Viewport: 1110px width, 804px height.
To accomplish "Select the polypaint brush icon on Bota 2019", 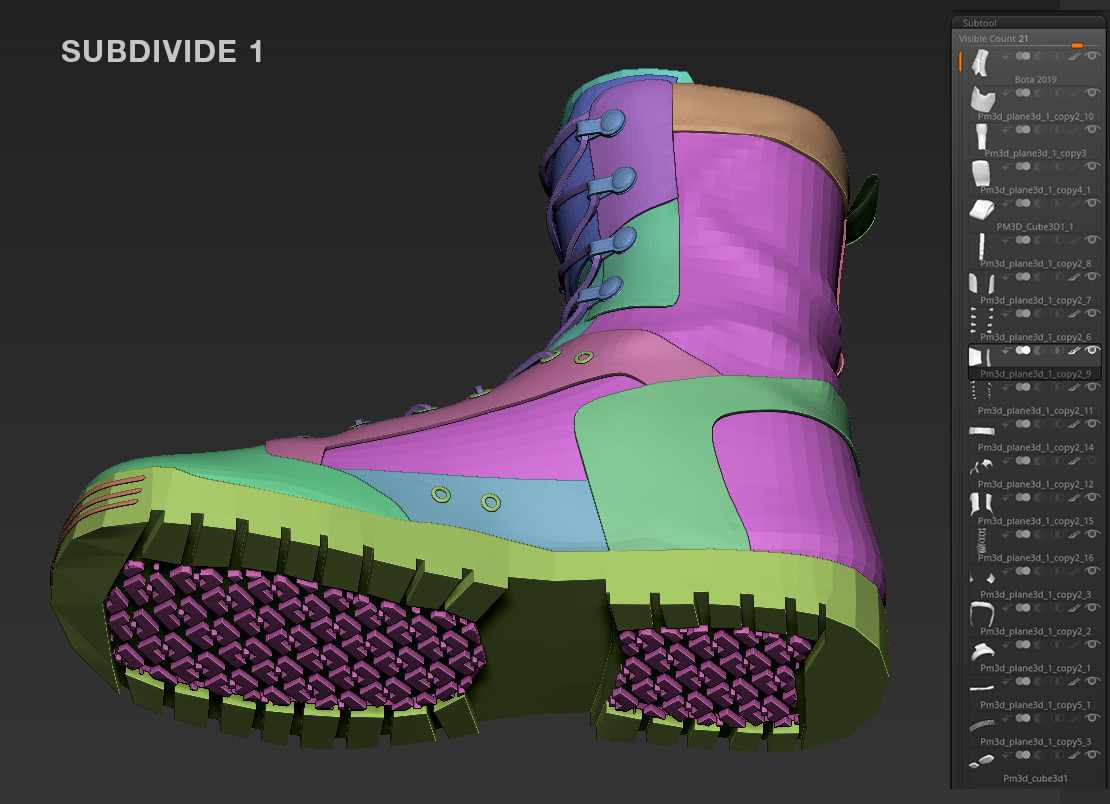I will click(1074, 62).
